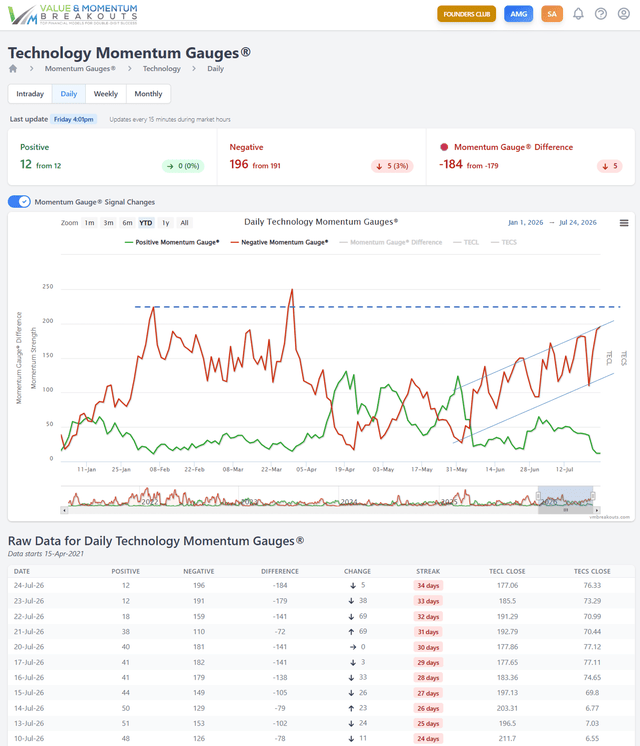Open Momentum Gauges breadcrumb link

[x=80, y=69]
